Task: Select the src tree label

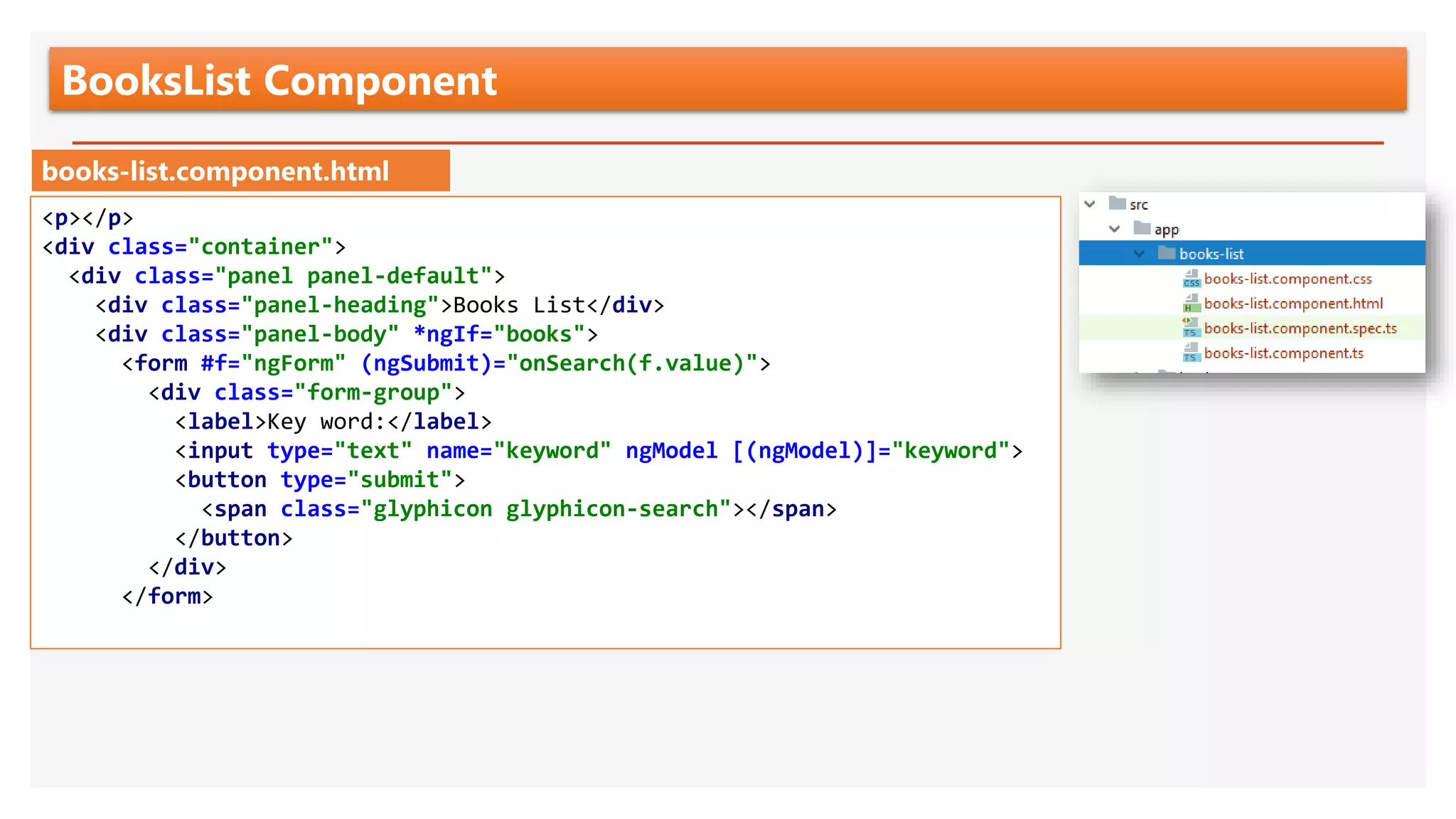Action: coord(1139,205)
